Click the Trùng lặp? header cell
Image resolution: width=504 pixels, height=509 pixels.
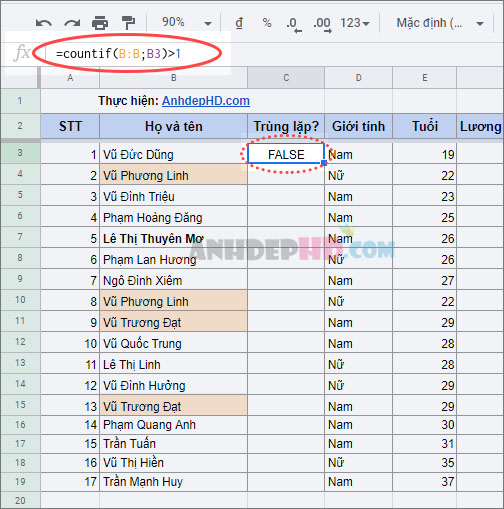286,126
